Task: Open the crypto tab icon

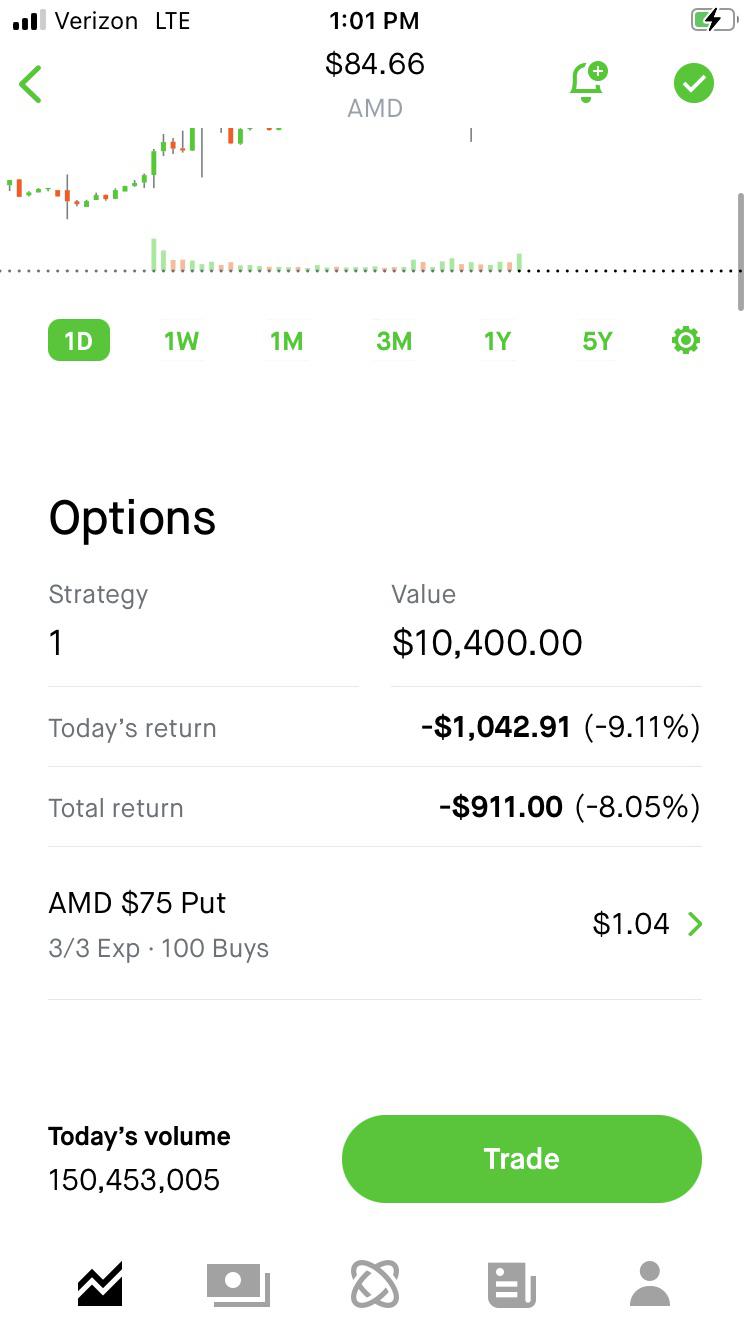Action: (375, 1284)
